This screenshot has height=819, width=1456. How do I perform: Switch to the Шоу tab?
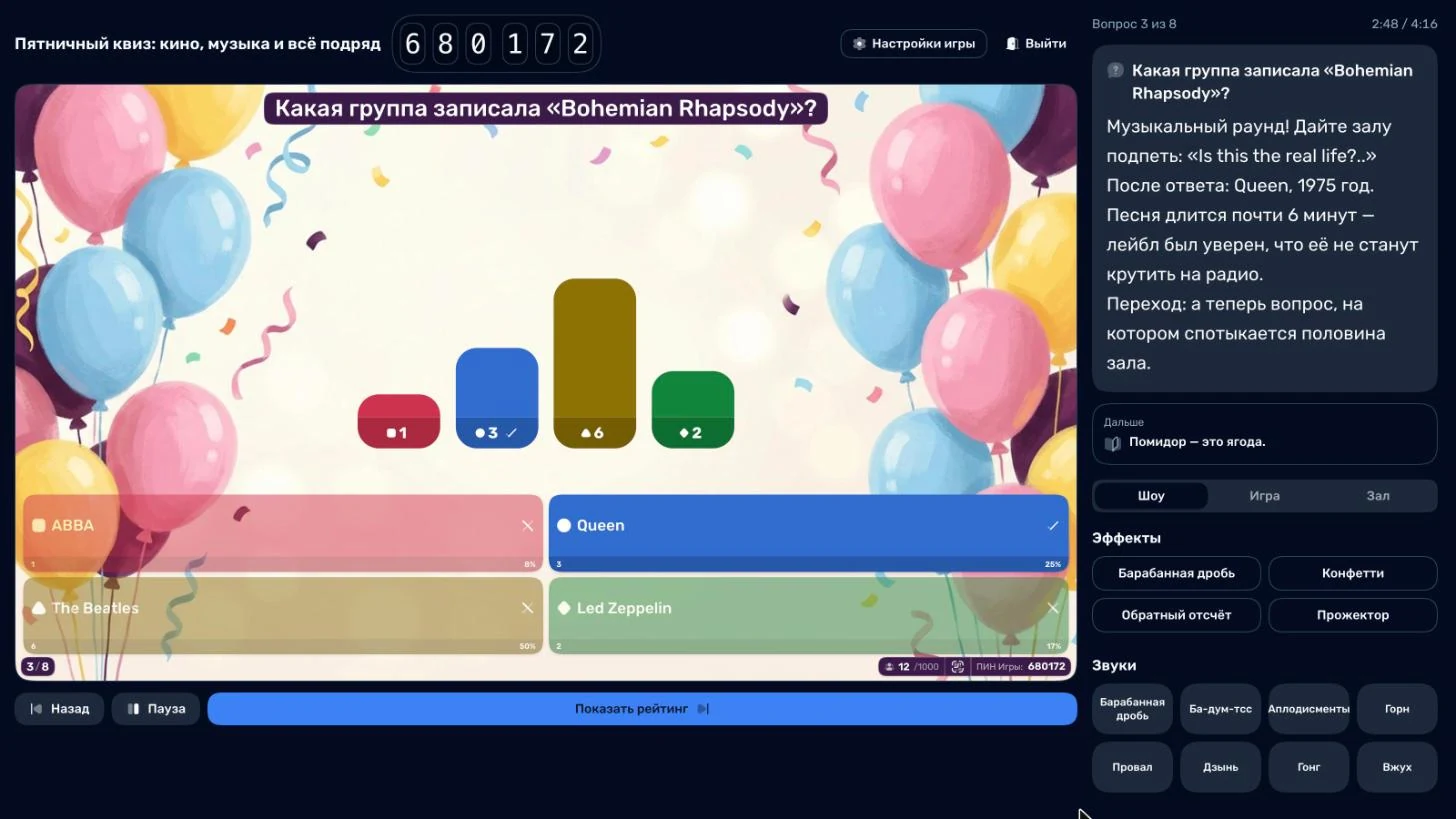point(1151,496)
